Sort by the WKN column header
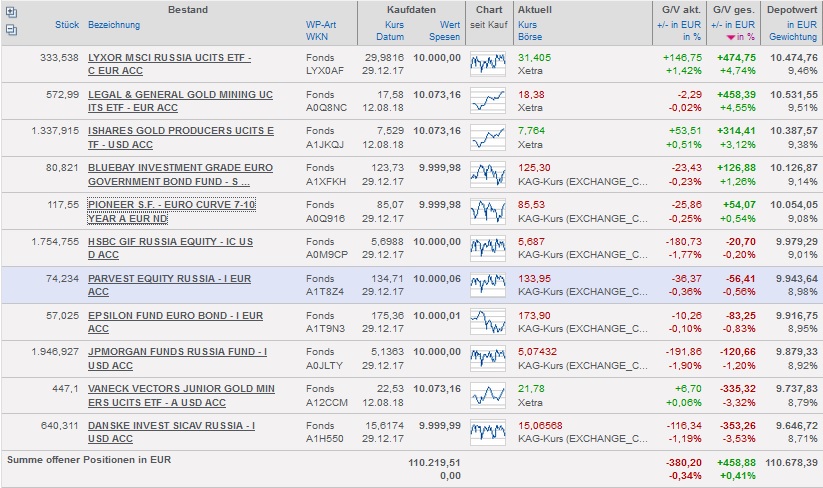 pyautogui.click(x=317, y=37)
